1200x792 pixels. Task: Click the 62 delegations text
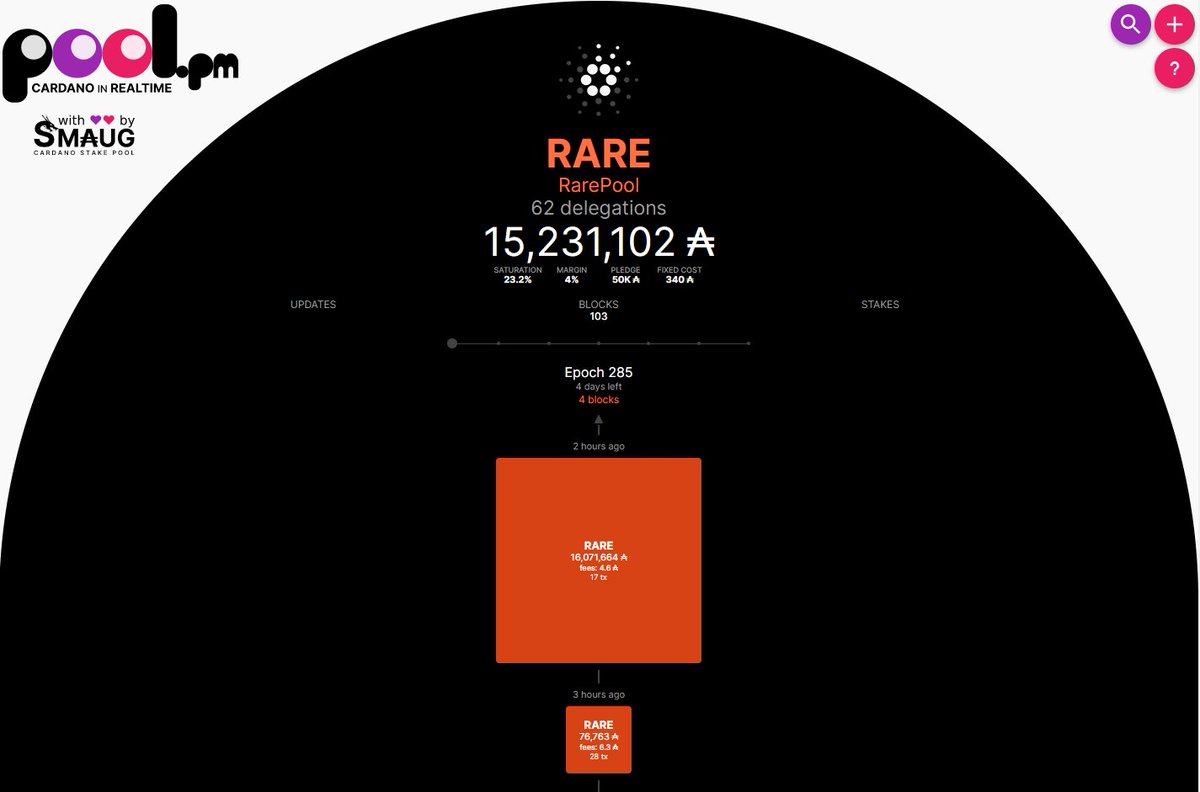598,208
